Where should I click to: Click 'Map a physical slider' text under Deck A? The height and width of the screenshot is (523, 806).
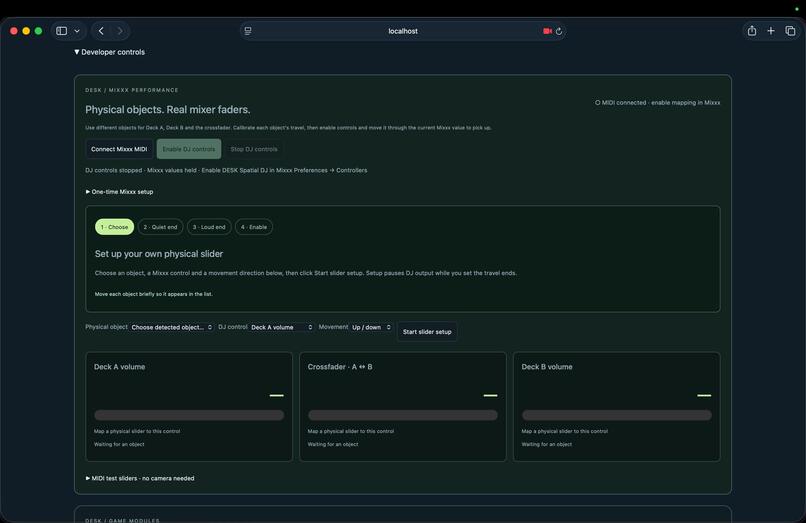137,431
